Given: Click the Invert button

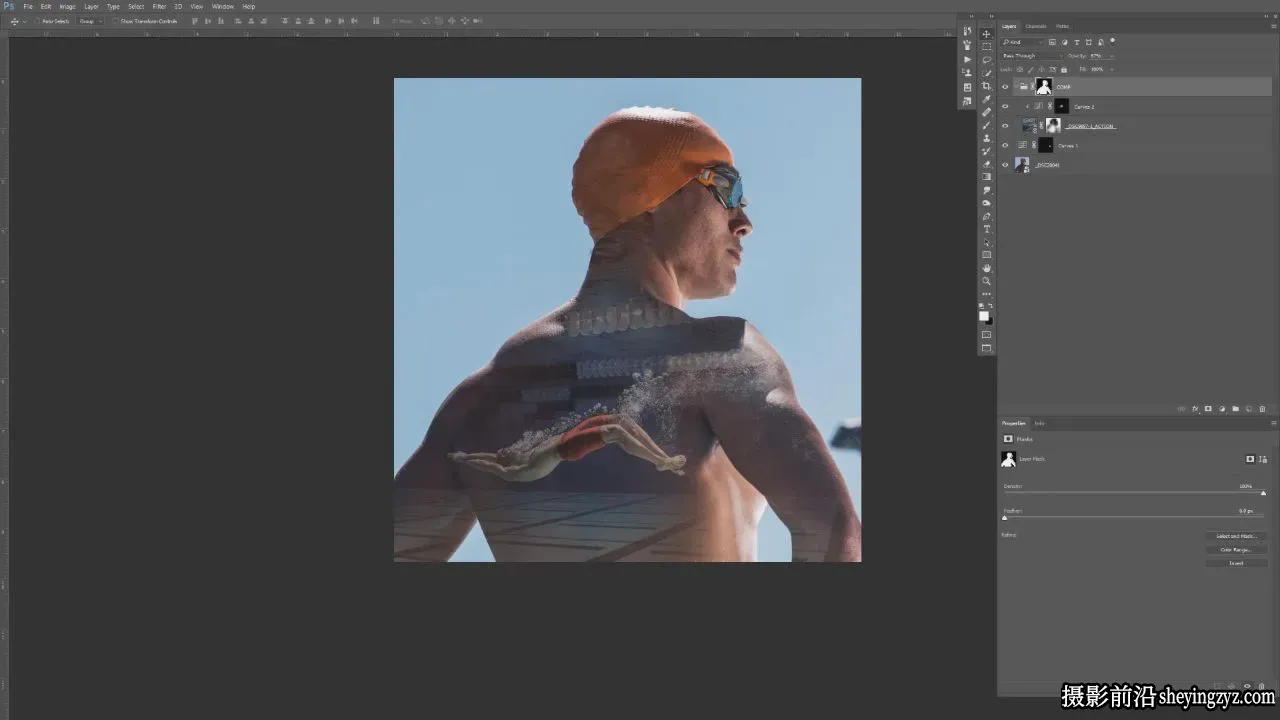Looking at the screenshot, I should (1236, 564).
